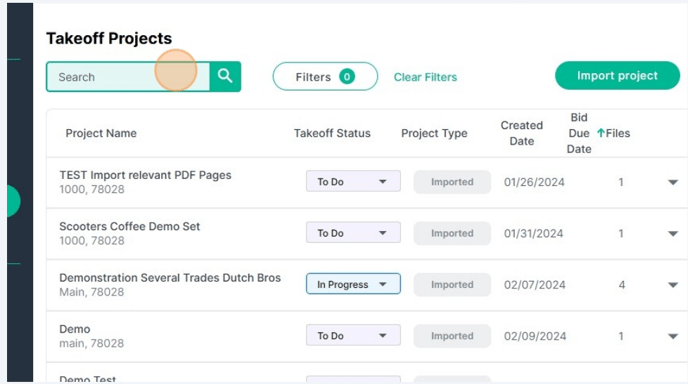The height and width of the screenshot is (384, 688).
Task: Open the Filters button
Action: 325,77
